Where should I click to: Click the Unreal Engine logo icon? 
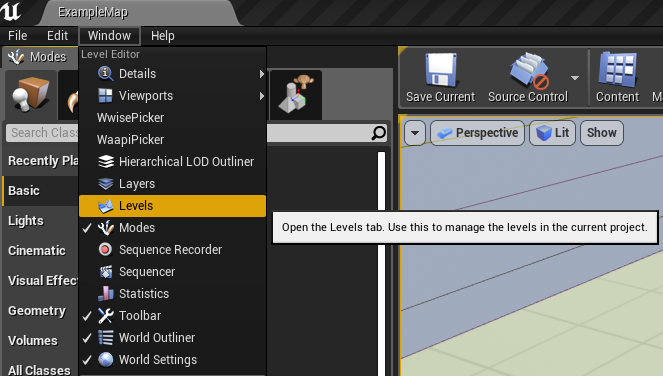pyautogui.click(x=11, y=11)
